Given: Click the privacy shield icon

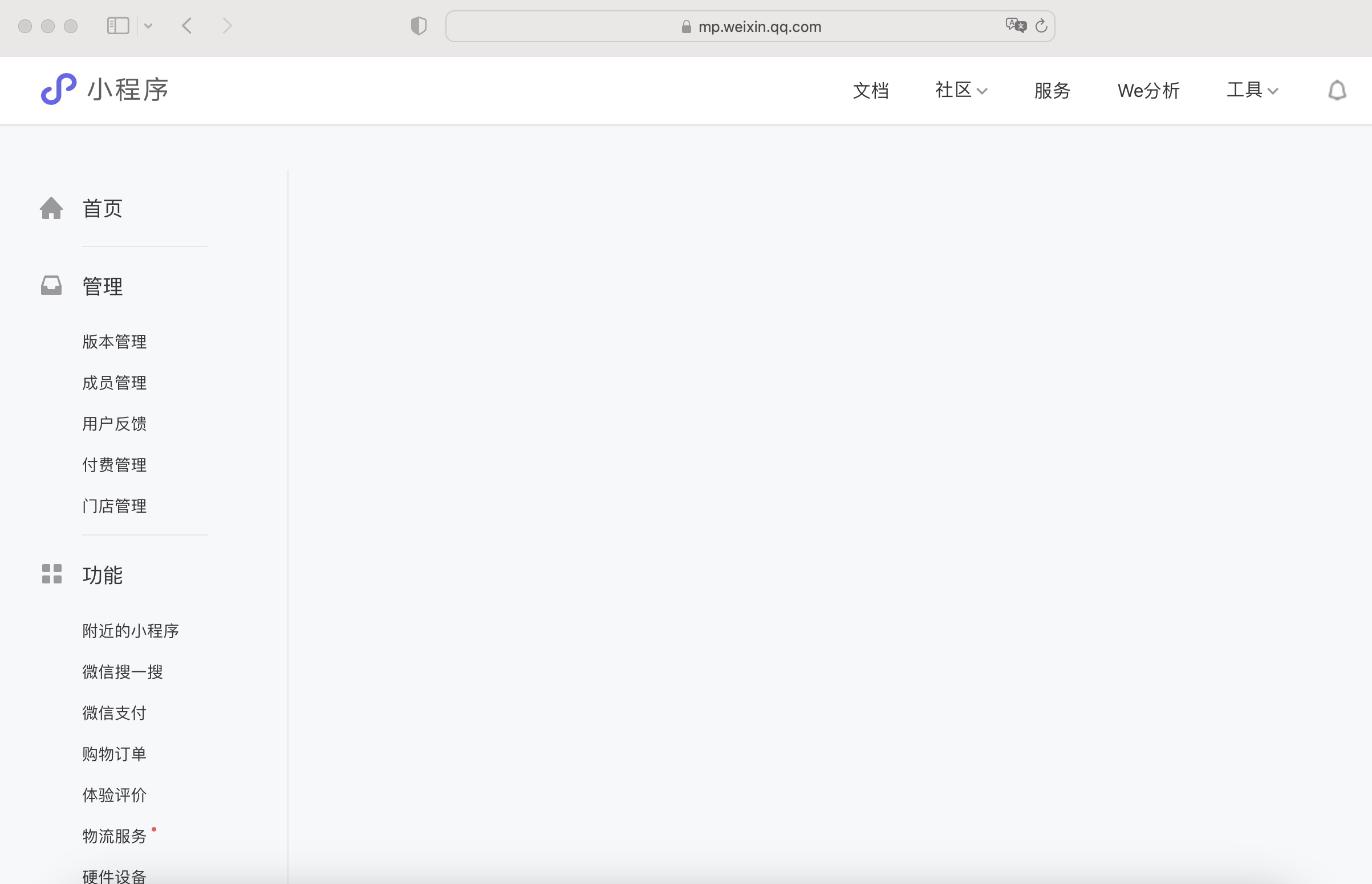Looking at the screenshot, I should click(x=419, y=26).
